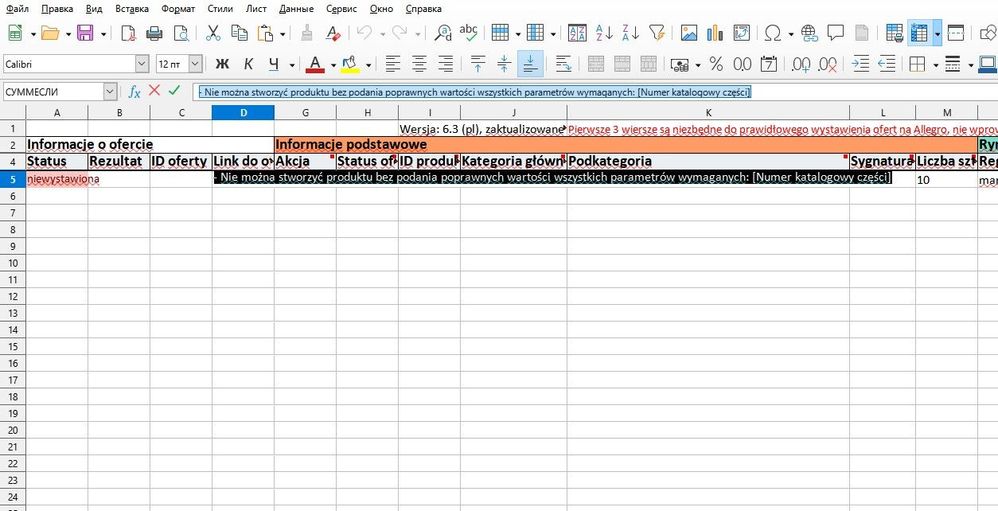Click the AutoFilter funnel icon
This screenshot has width=998, height=511.
coord(656,33)
